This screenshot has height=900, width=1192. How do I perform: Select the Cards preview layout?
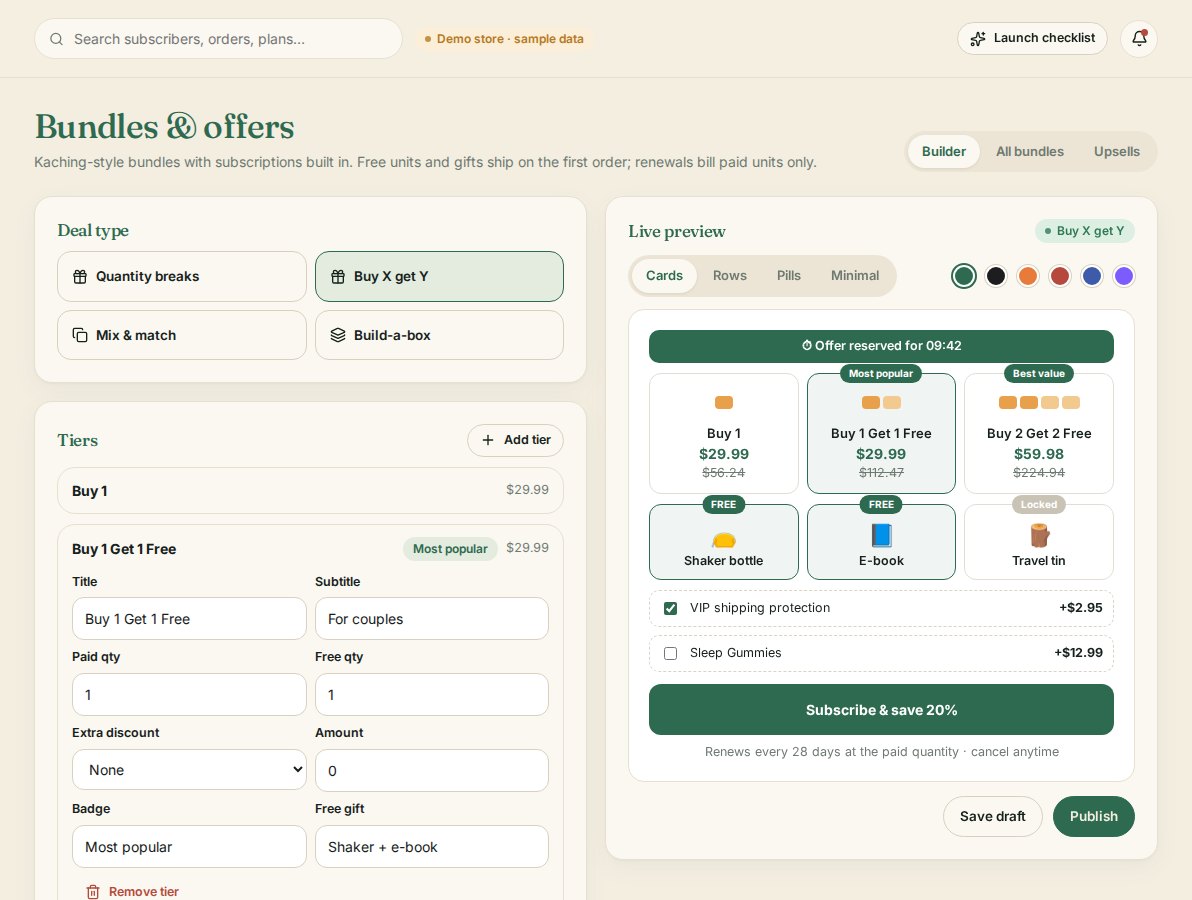[664, 276]
